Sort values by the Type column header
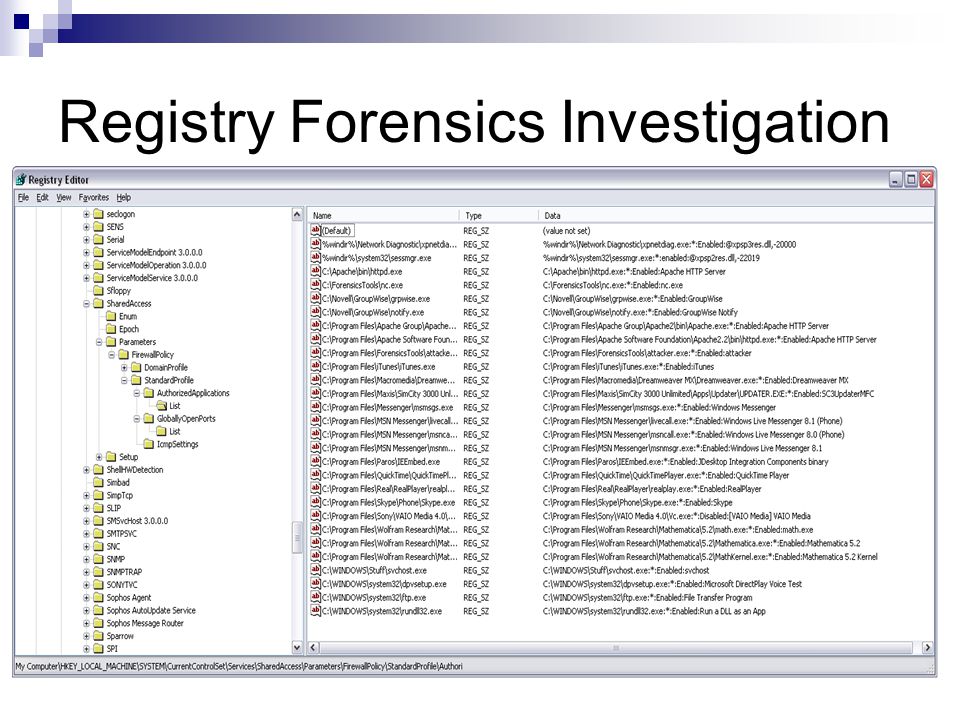 (498, 216)
